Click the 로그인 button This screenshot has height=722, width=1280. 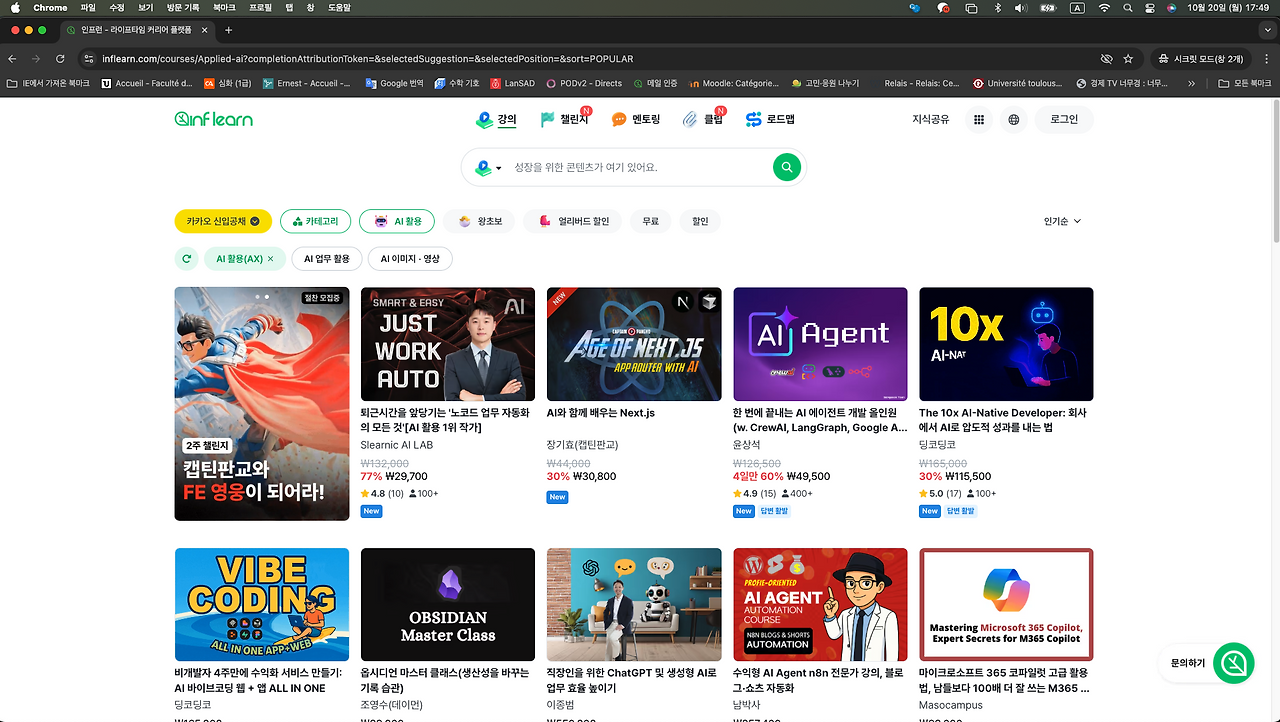click(1064, 120)
